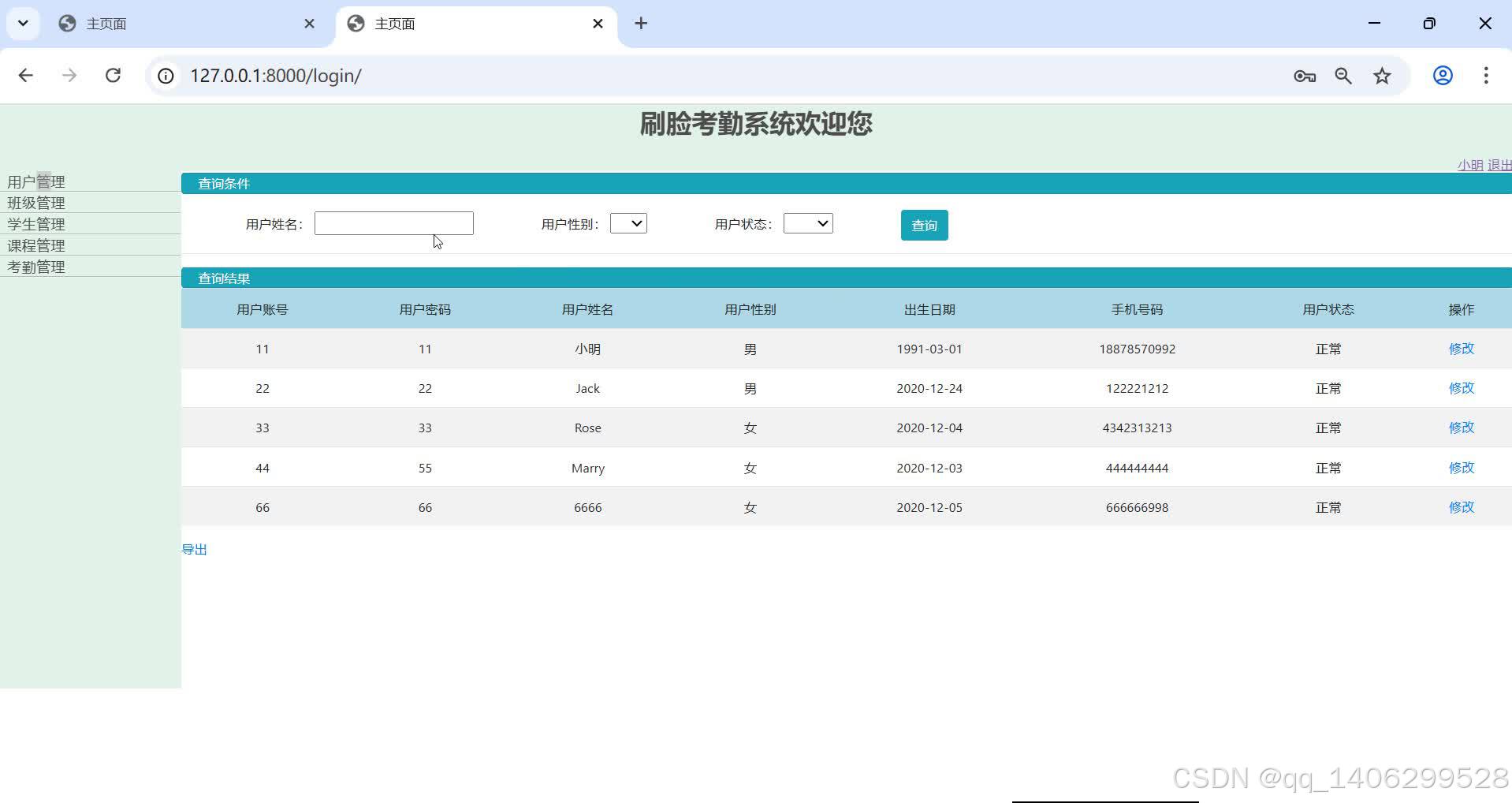The image size is (1512, 803).
Task: Select the name cell Rose
Action: (587, 428)
